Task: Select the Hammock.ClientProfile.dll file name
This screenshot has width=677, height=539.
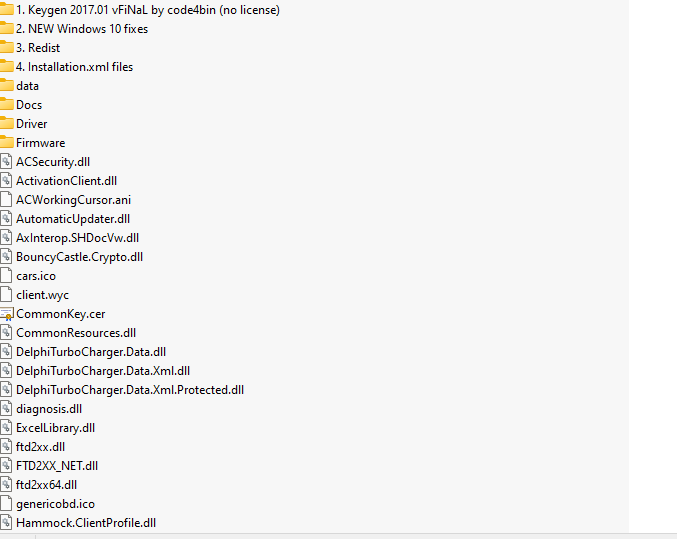Action: point(86,523)
